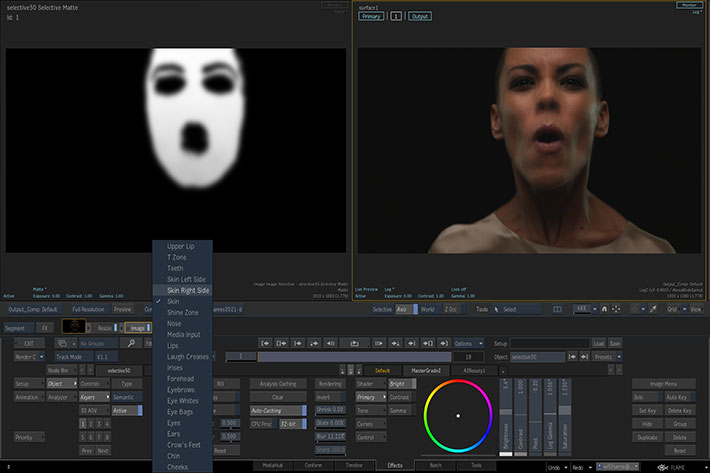Viewport: 710px width, 473px height.
Task: Open the Primary menu selector
Action: [371, 397]
